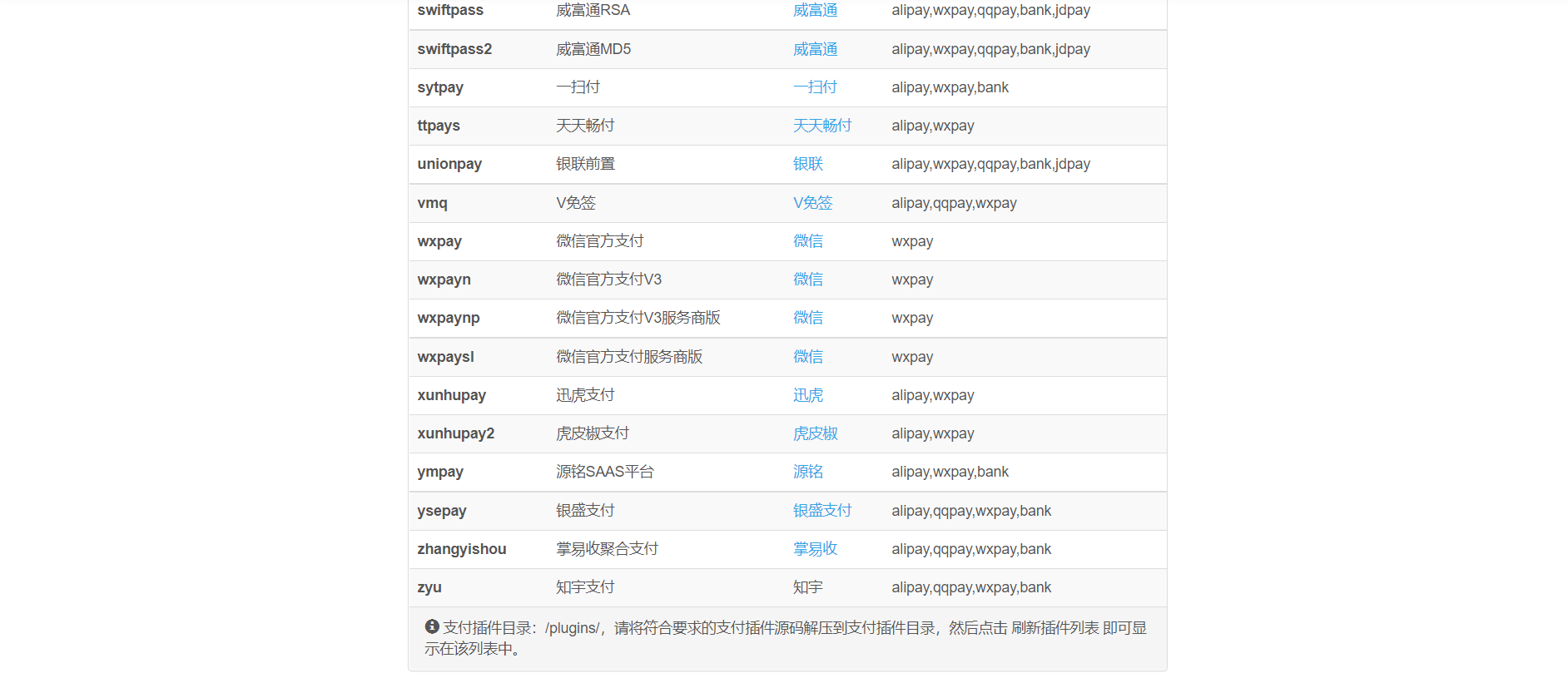The width and height of the screenshot is (1568, 678).
Task: Click the 威富通MD5 description
Action: coord(593,49)
